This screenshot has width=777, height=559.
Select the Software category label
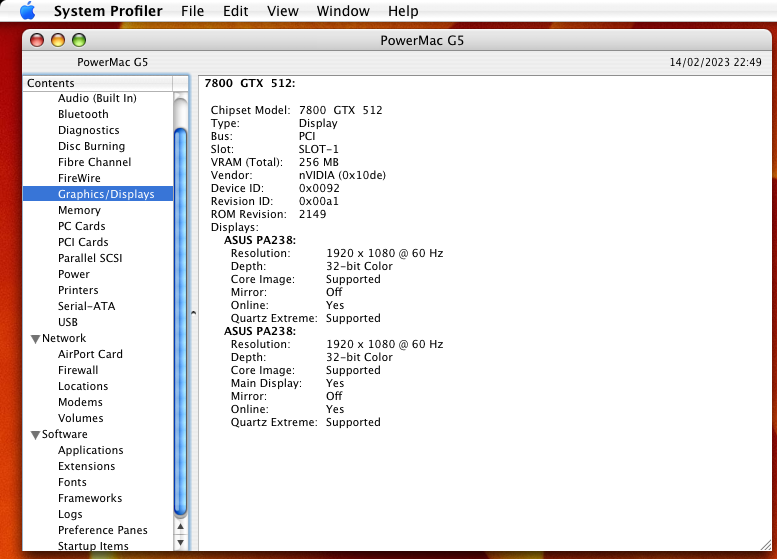(65, 434)
